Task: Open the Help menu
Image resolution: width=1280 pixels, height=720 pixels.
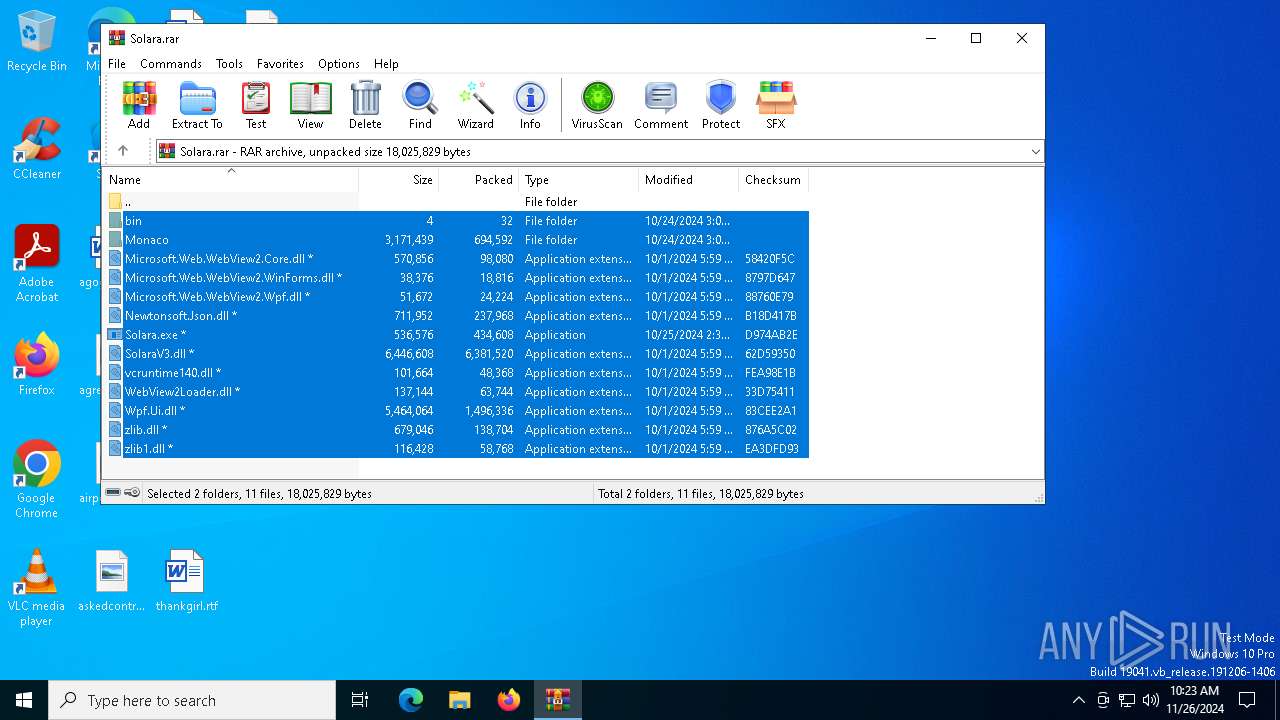Action: [x=386, y=63]
